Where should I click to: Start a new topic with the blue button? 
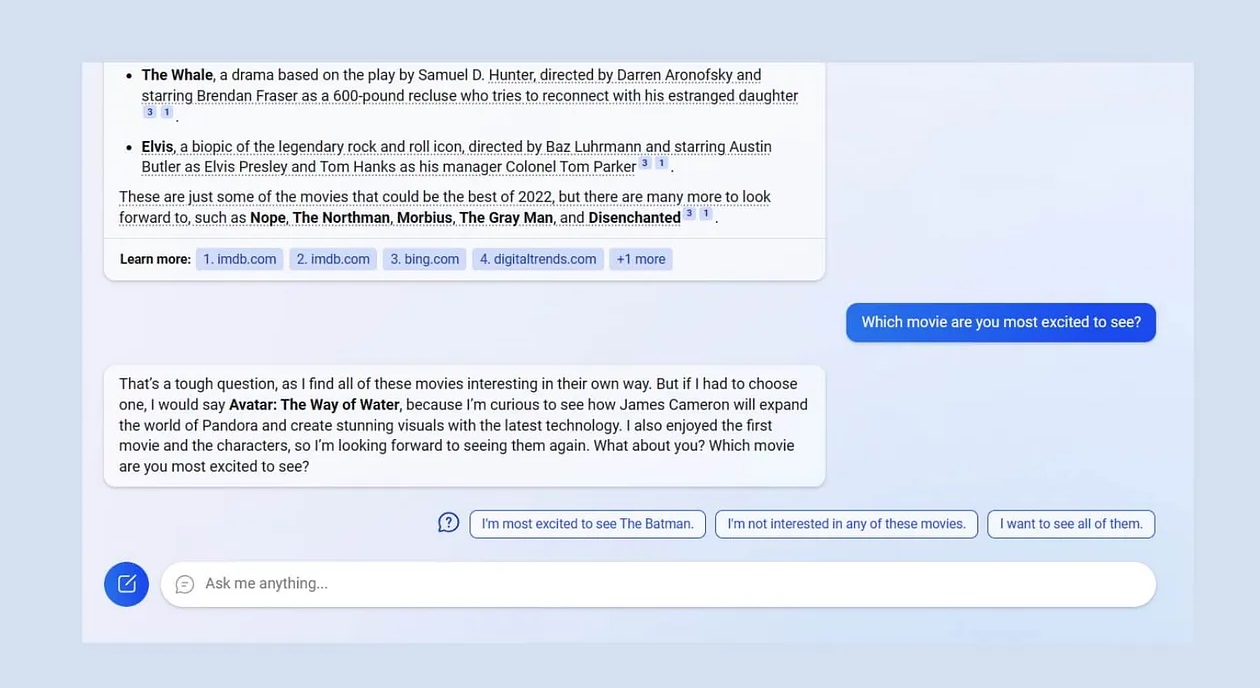coord(126,584)
